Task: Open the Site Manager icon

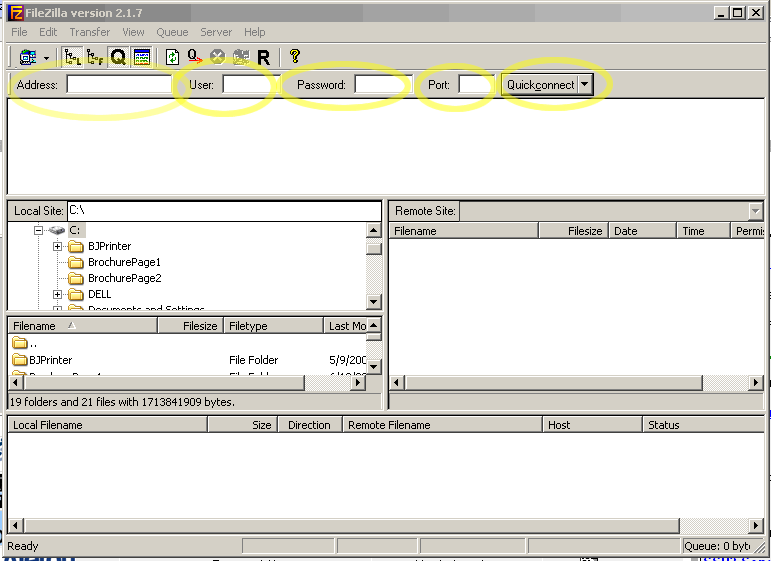Action: click(28, 57)
